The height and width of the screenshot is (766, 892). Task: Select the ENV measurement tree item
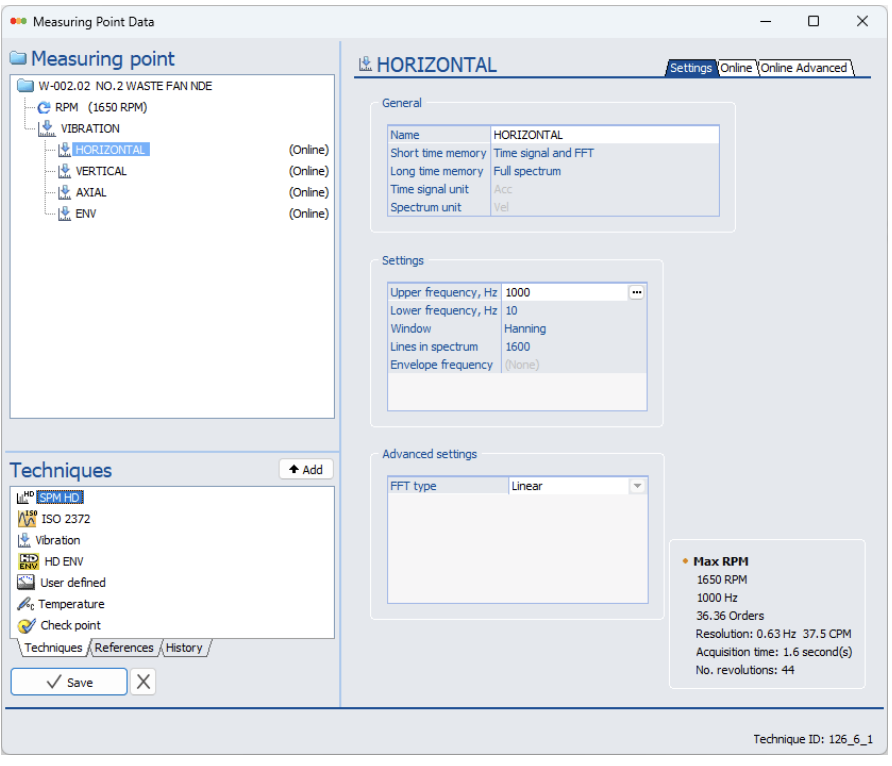(x=86, y=213)
